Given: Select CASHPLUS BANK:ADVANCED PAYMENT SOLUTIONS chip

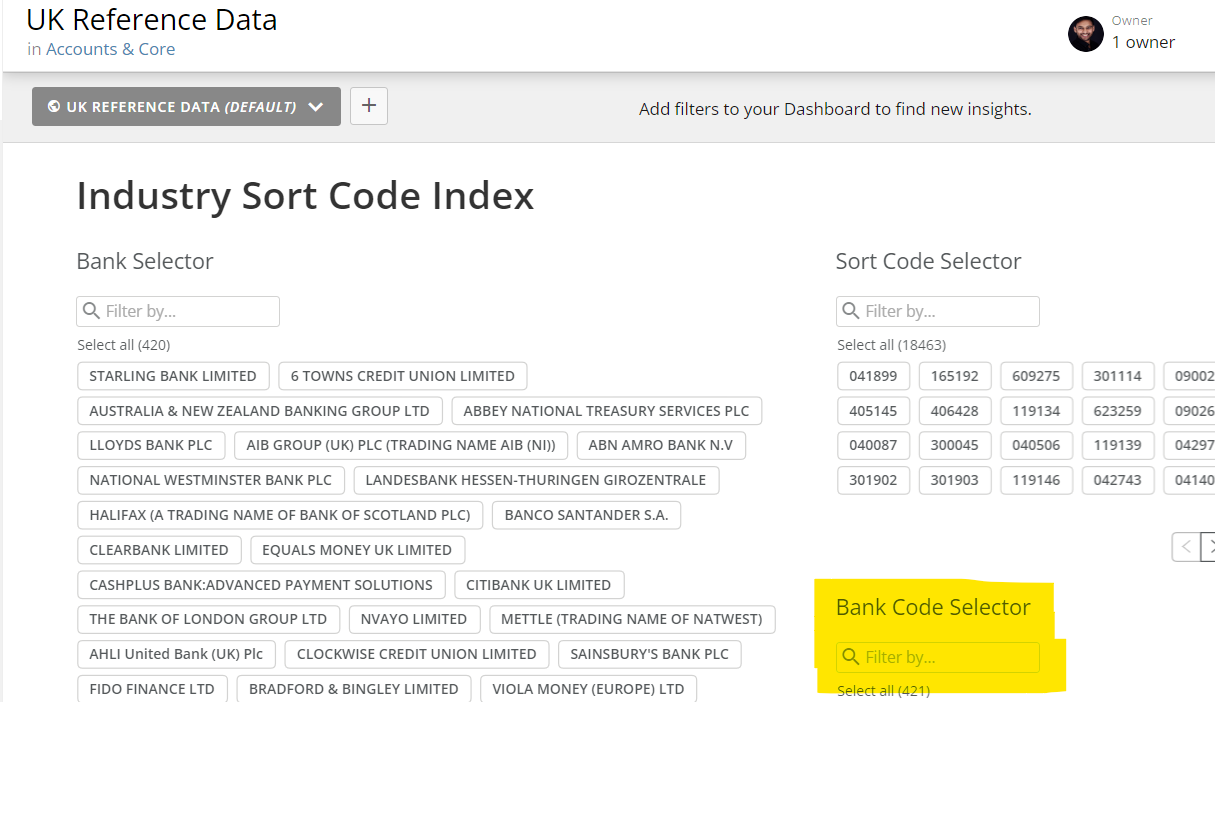Looking at the screenshot, I should click(x=261, y=585).
